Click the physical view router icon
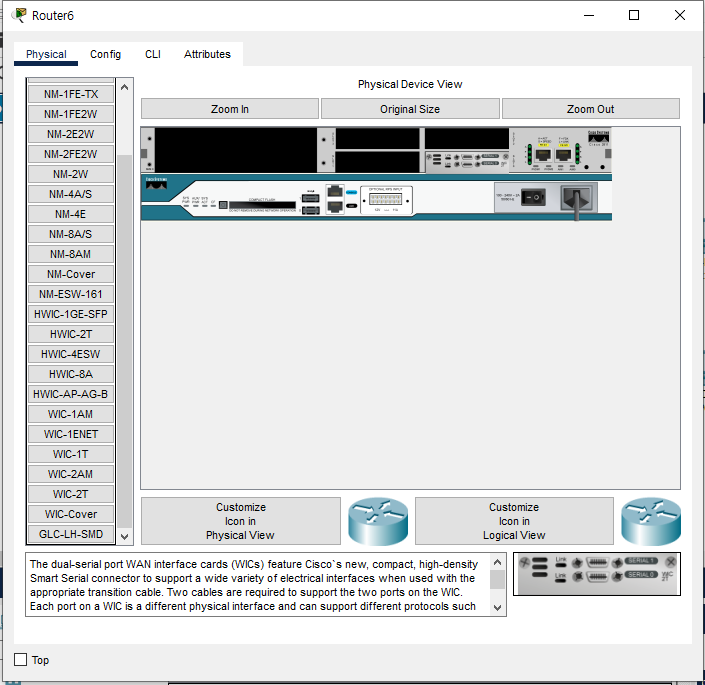This screenshot has width=705, height=685. pos(378,521)
